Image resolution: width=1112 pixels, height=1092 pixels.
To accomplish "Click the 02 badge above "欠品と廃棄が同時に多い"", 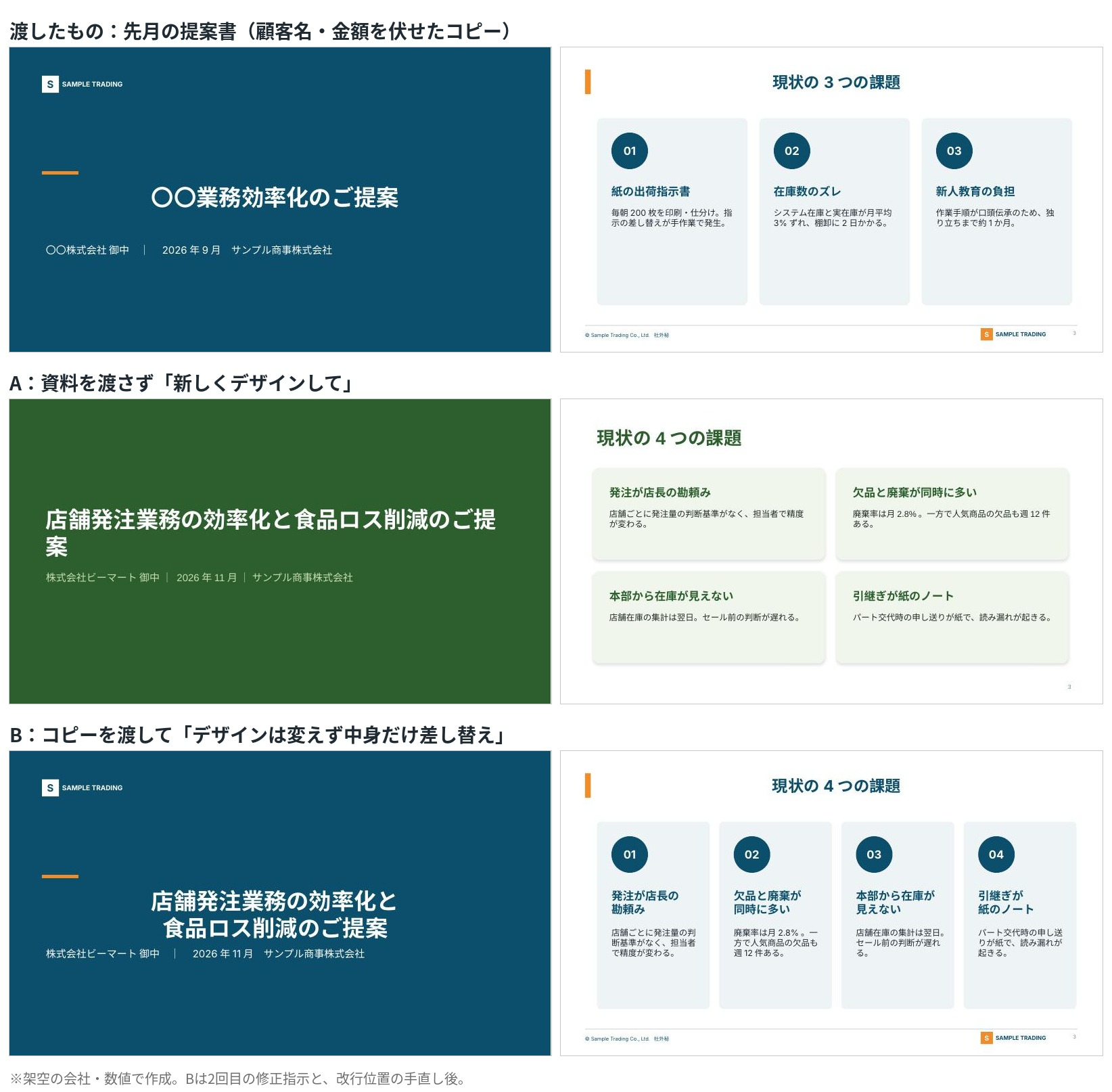I will pos(752,855).
